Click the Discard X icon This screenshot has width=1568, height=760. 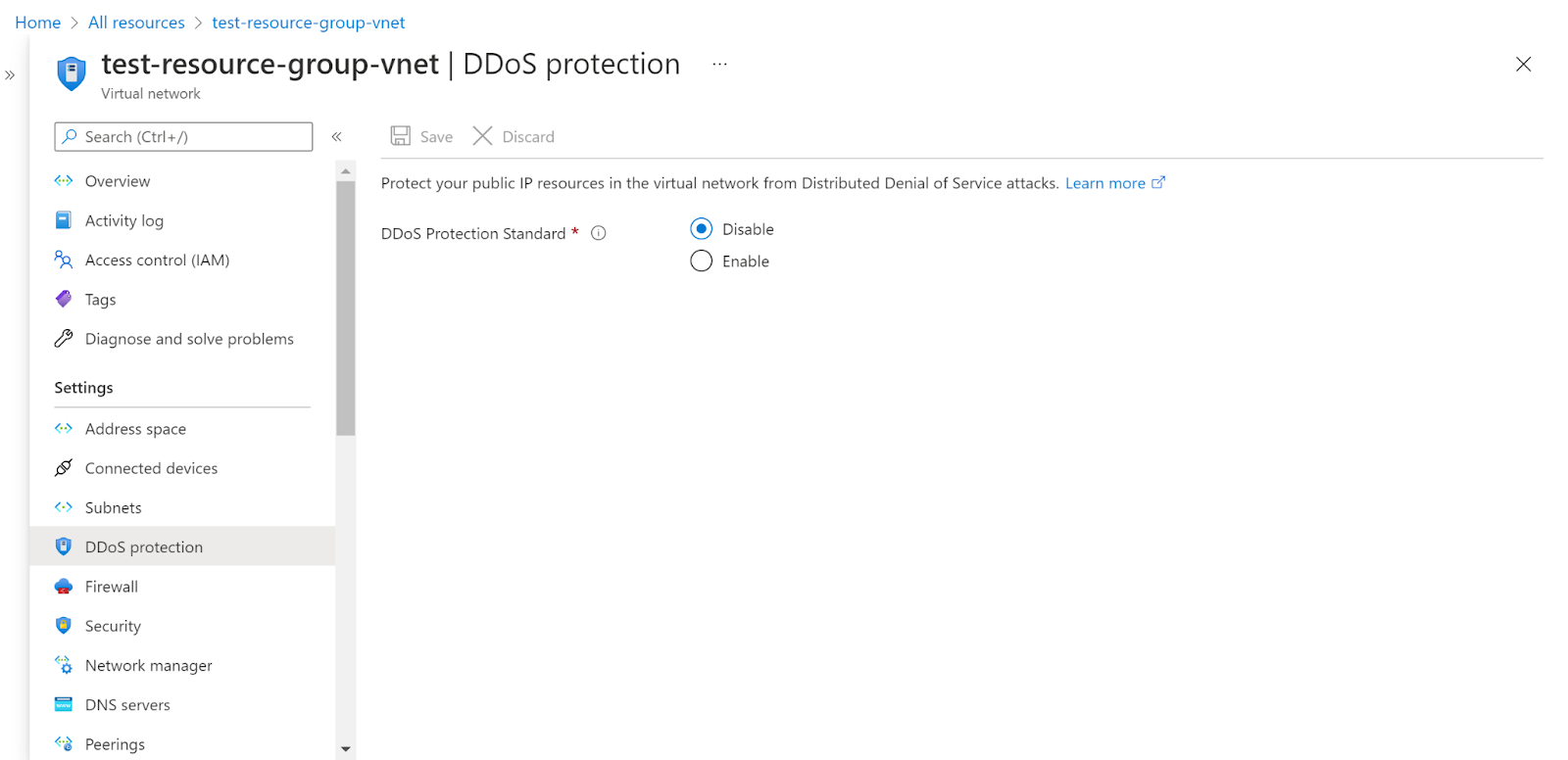coord(482,136)
